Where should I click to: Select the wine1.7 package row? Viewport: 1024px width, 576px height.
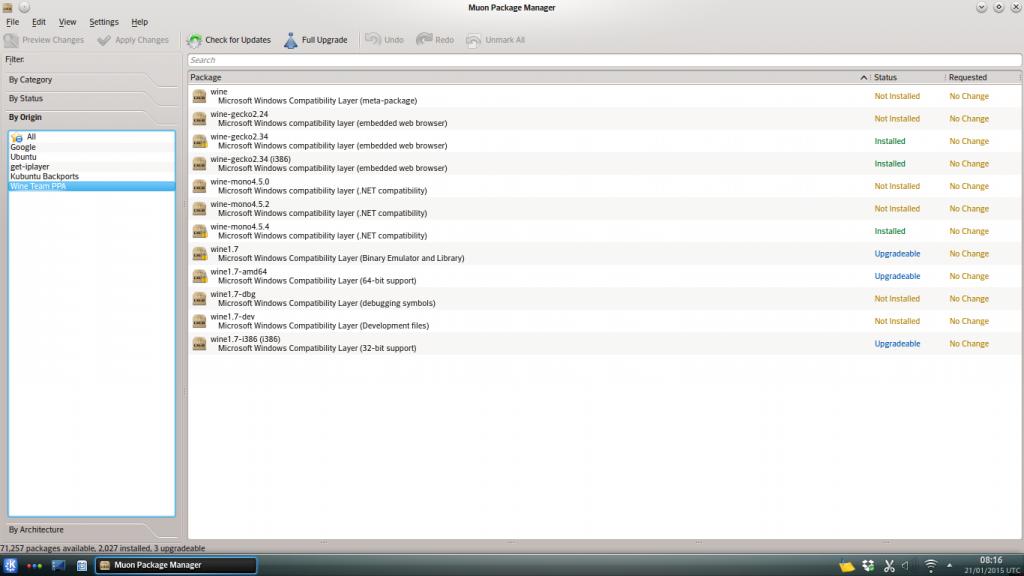point(604,254)
